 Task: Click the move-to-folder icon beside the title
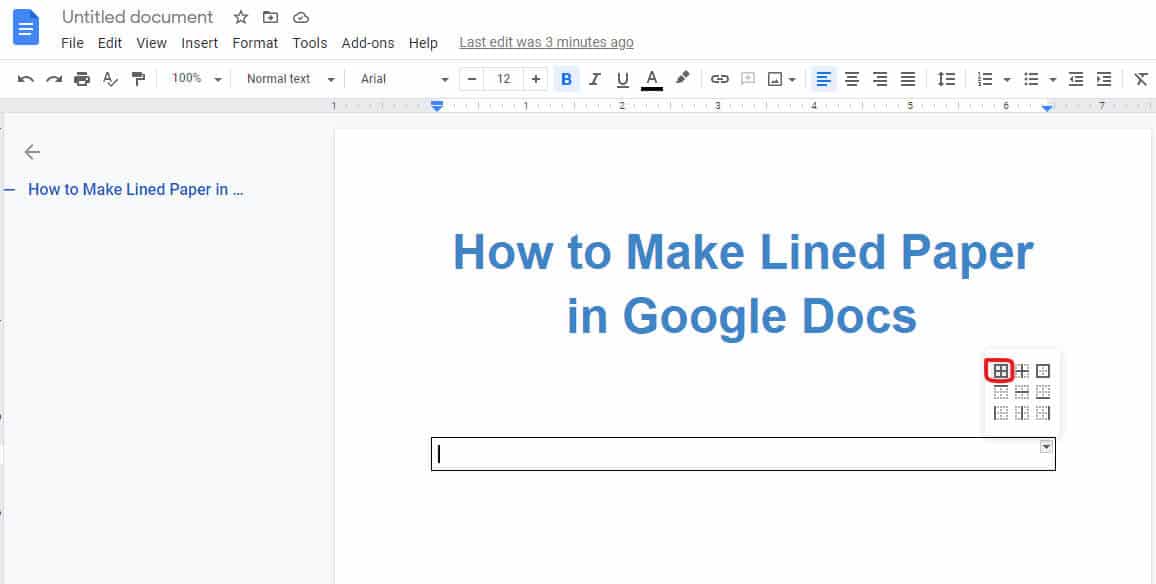point(271,17)
